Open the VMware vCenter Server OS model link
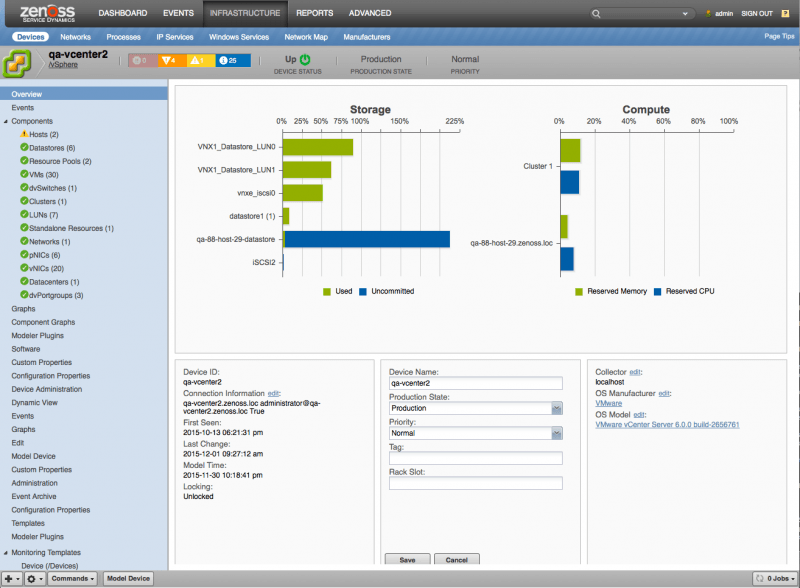 tap(667, 425)
